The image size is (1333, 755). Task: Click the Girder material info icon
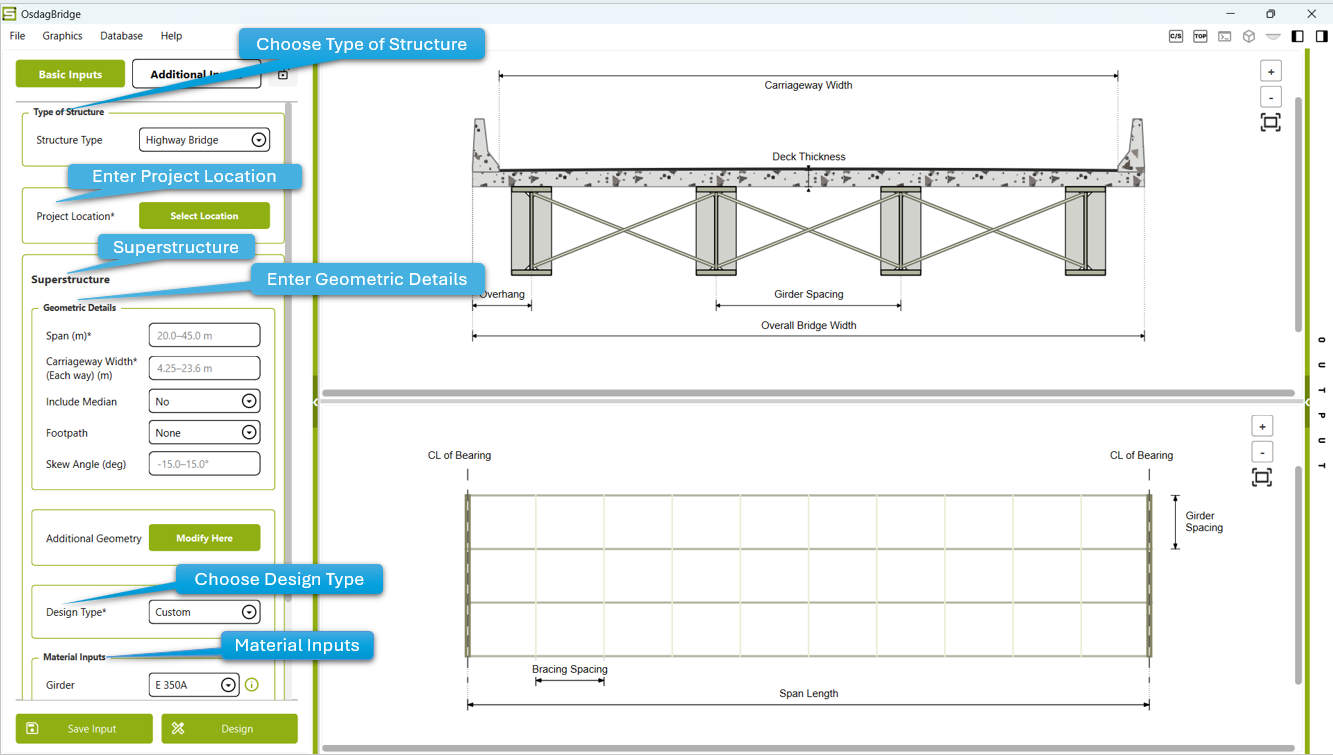[252, 685]
